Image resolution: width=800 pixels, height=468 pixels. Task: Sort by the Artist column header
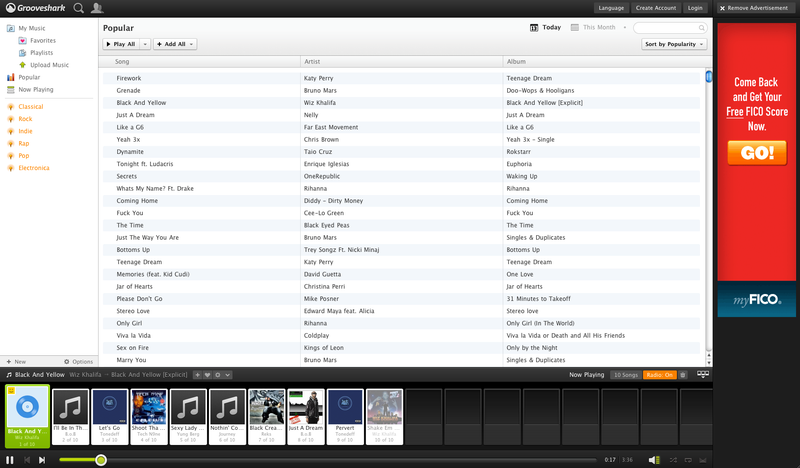[402, 61]
